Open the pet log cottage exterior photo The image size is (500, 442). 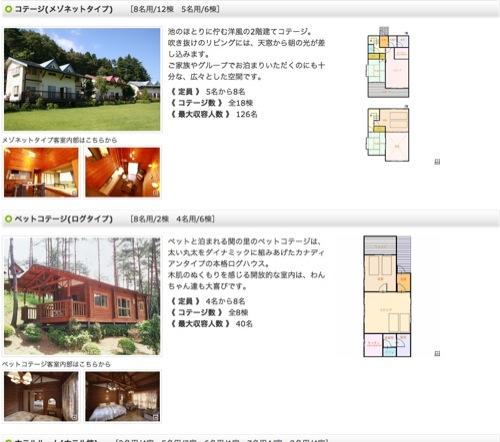click(82, 296)
